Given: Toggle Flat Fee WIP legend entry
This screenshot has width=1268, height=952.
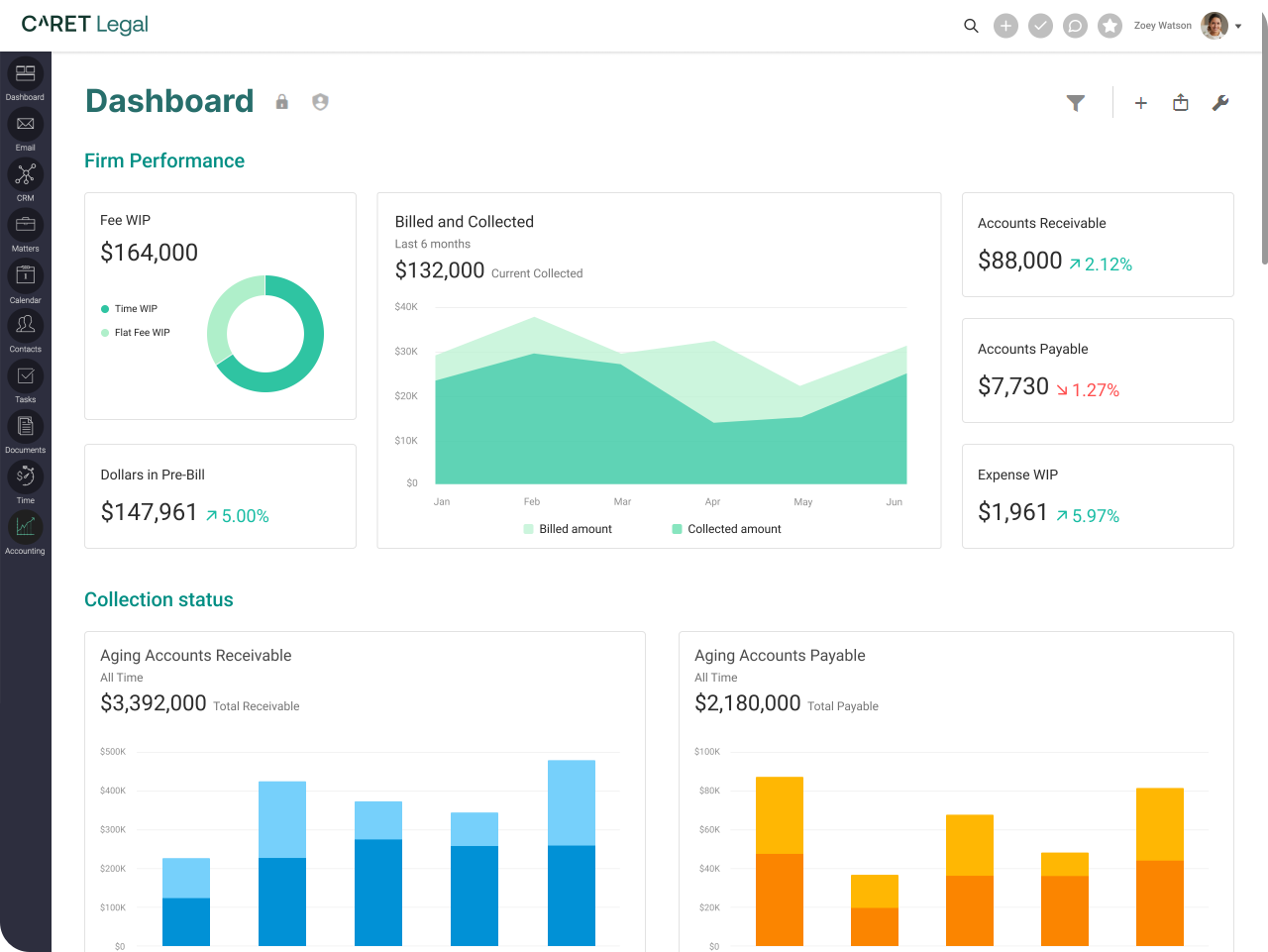Looking at the screenshot, I should click(135, 333).
